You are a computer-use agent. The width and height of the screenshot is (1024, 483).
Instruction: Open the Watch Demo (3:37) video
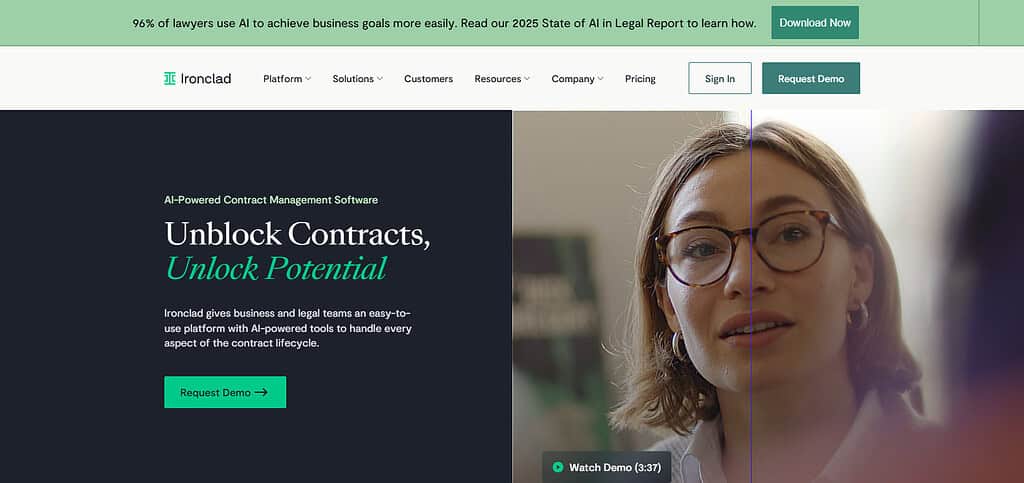[607, 467]
